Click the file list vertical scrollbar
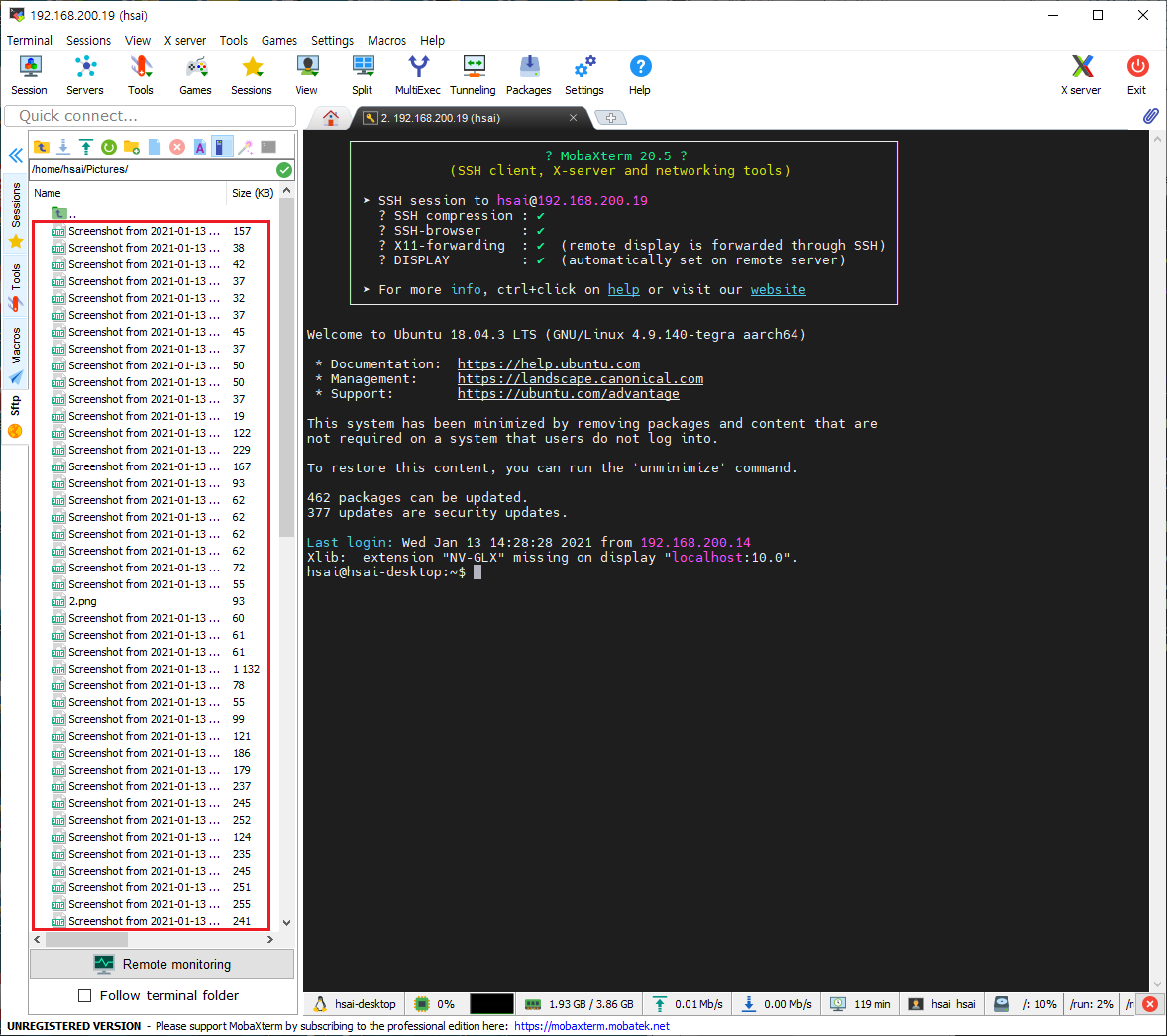 click(x=286, y=368)
